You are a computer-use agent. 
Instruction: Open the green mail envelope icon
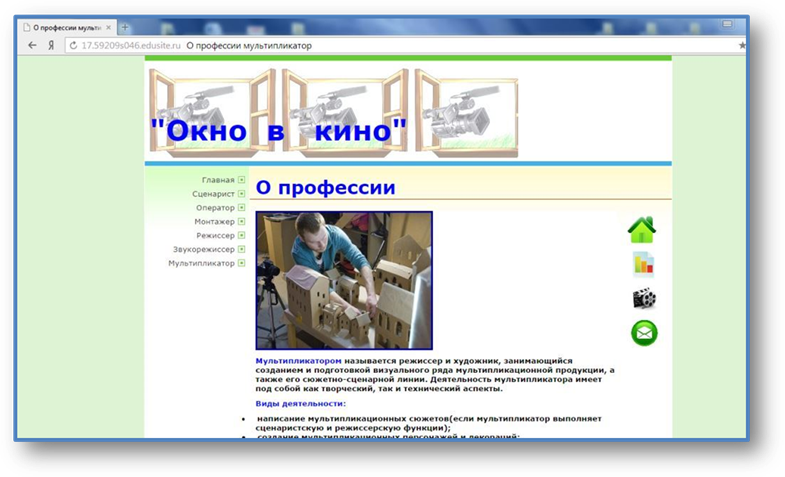pyautogui.click(x=644, y=333)
